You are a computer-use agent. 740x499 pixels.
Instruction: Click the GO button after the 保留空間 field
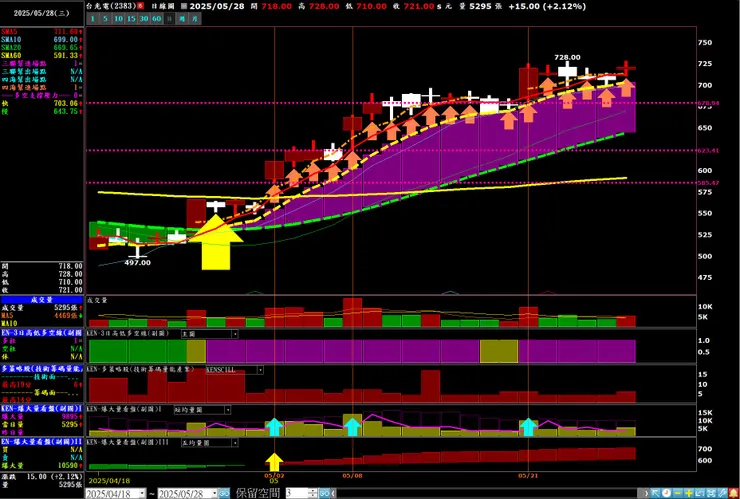324,493
